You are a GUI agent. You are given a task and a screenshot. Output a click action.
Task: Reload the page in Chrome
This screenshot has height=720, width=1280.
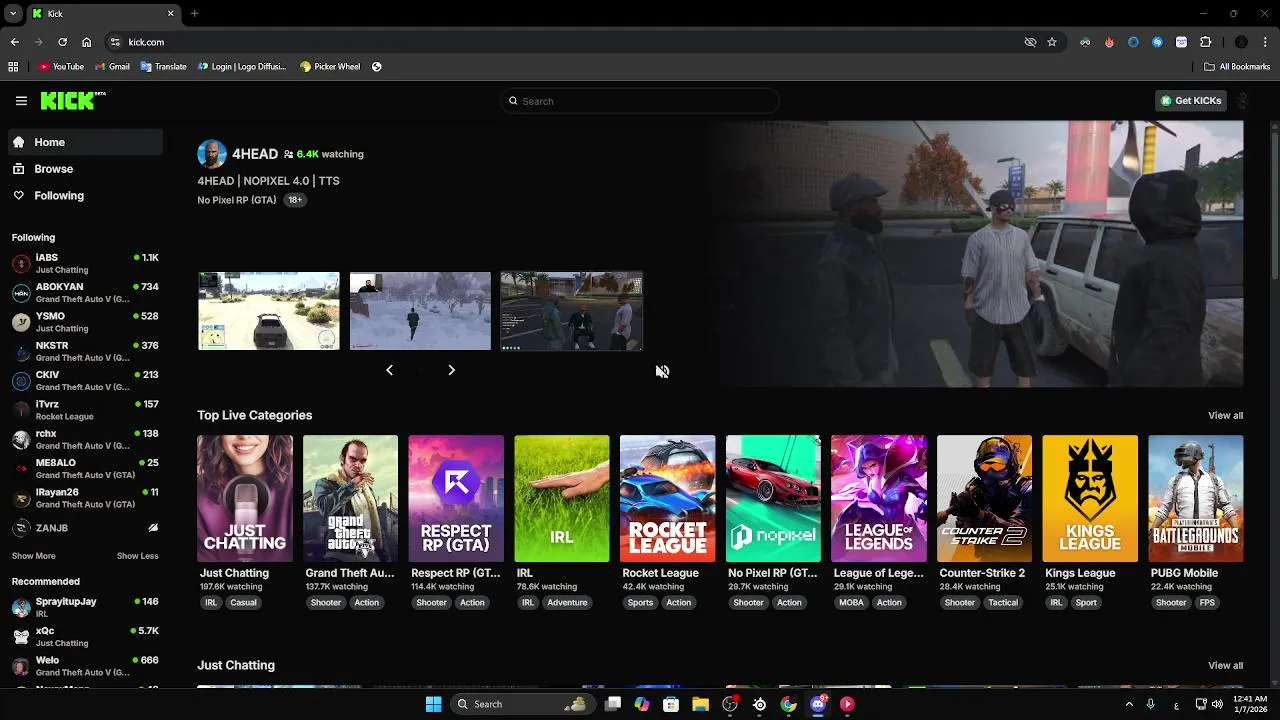[63, 42]
